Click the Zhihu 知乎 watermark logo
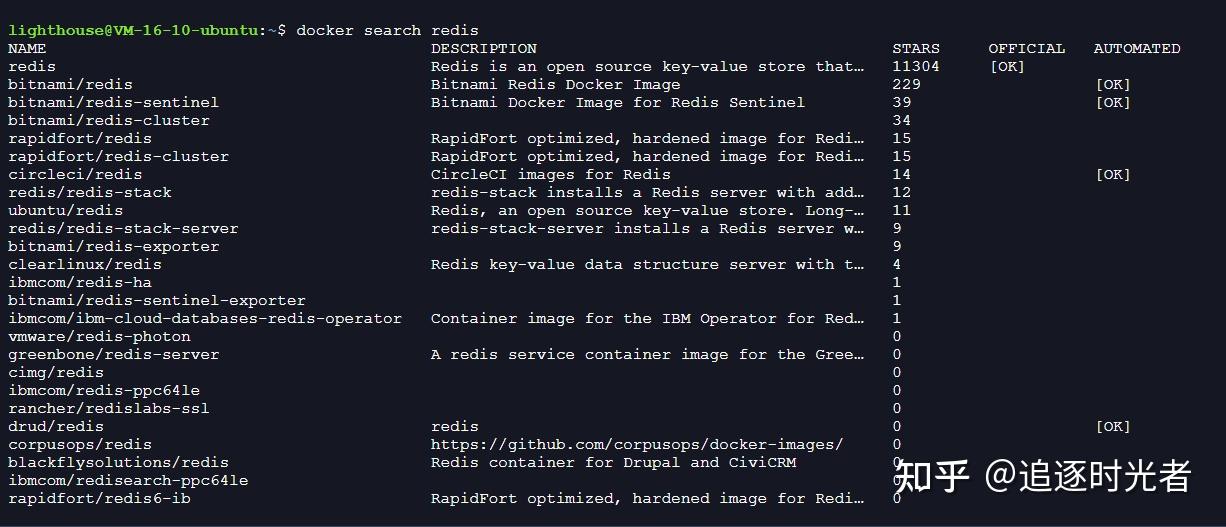The width and height of the screenshot is (1226, 527). 934,476
